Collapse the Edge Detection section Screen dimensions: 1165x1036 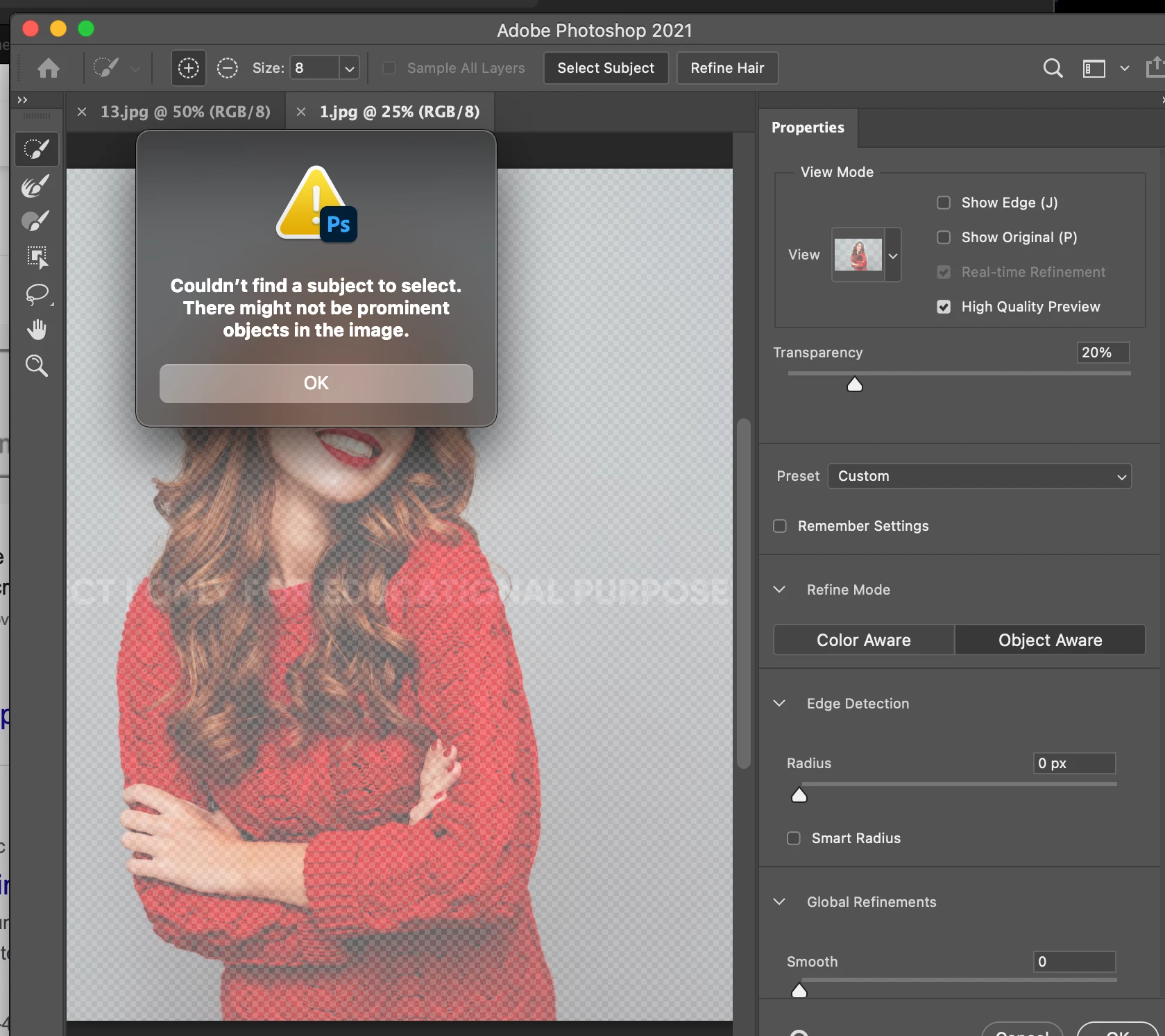(779, 704)
